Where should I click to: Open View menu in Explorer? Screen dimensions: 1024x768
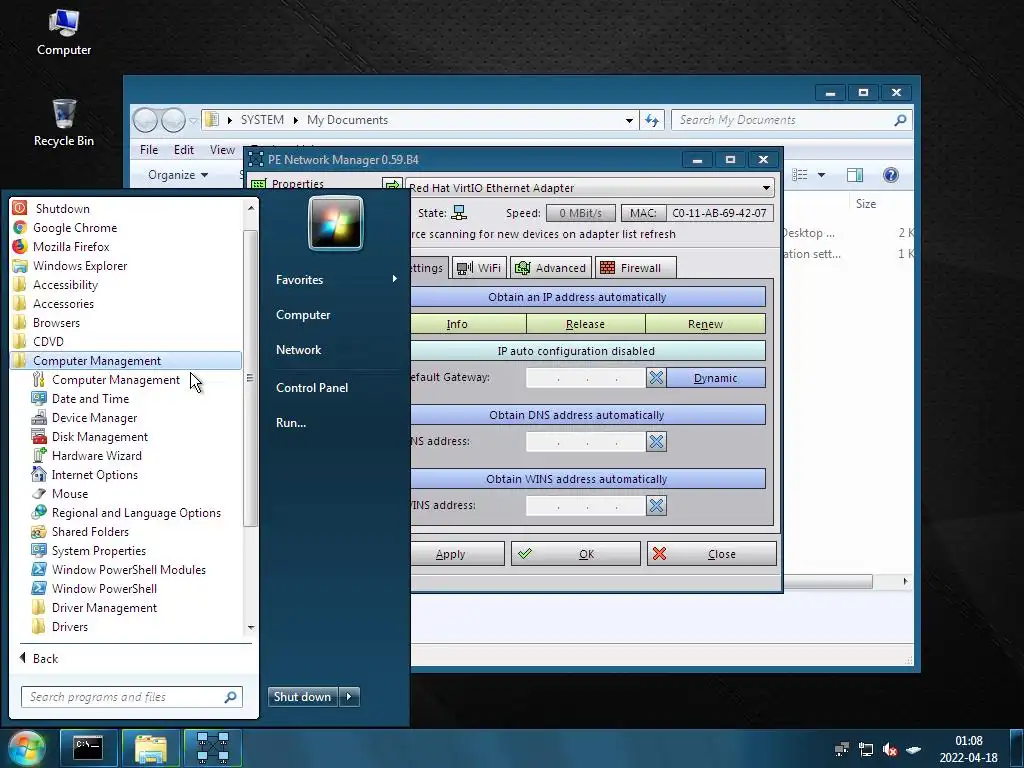[222, 150]
